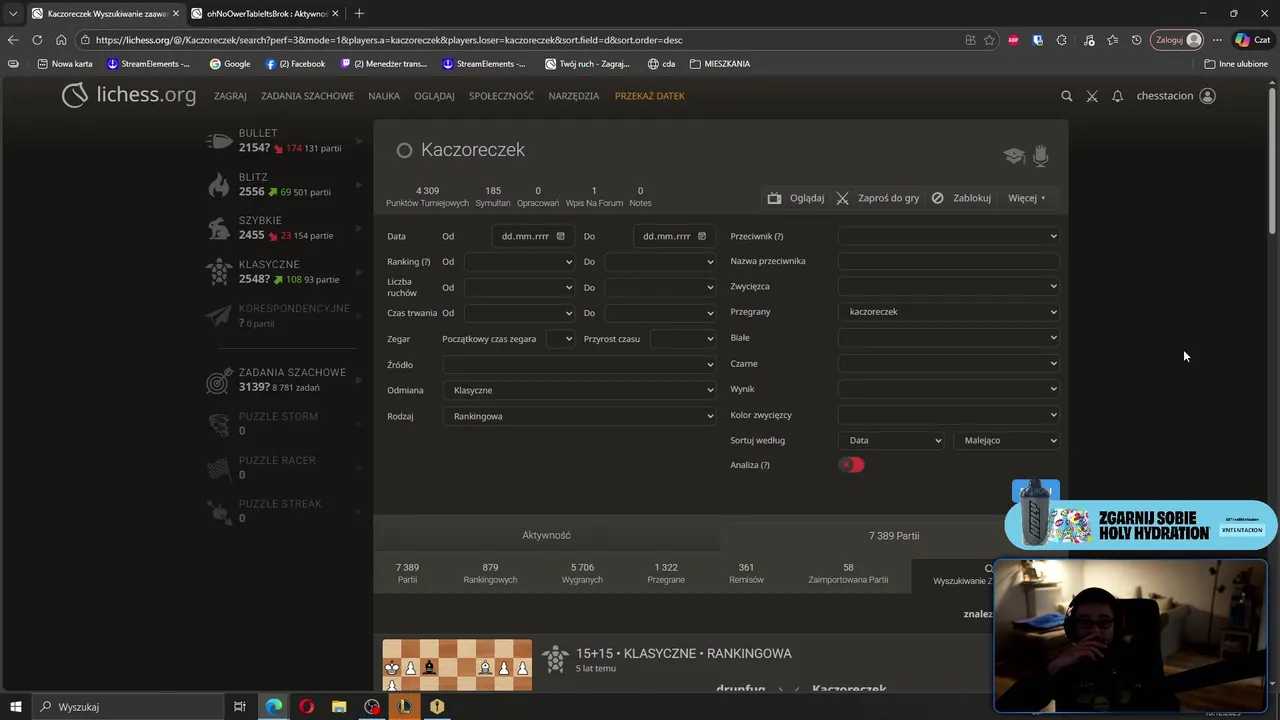Select KORESPONDENCYJNE in sidebar
This screenshot has width=1280, height=720.
point(285,316)
